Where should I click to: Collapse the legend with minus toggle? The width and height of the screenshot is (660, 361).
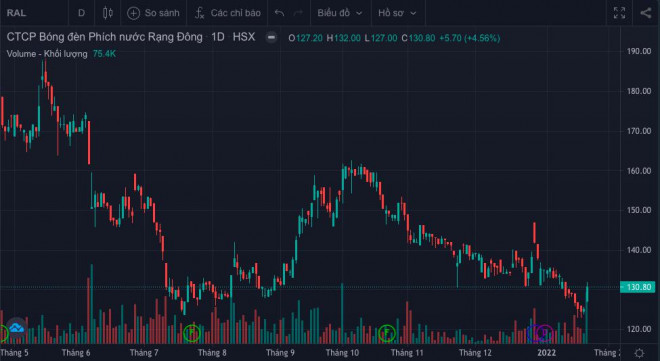point(271,37)
